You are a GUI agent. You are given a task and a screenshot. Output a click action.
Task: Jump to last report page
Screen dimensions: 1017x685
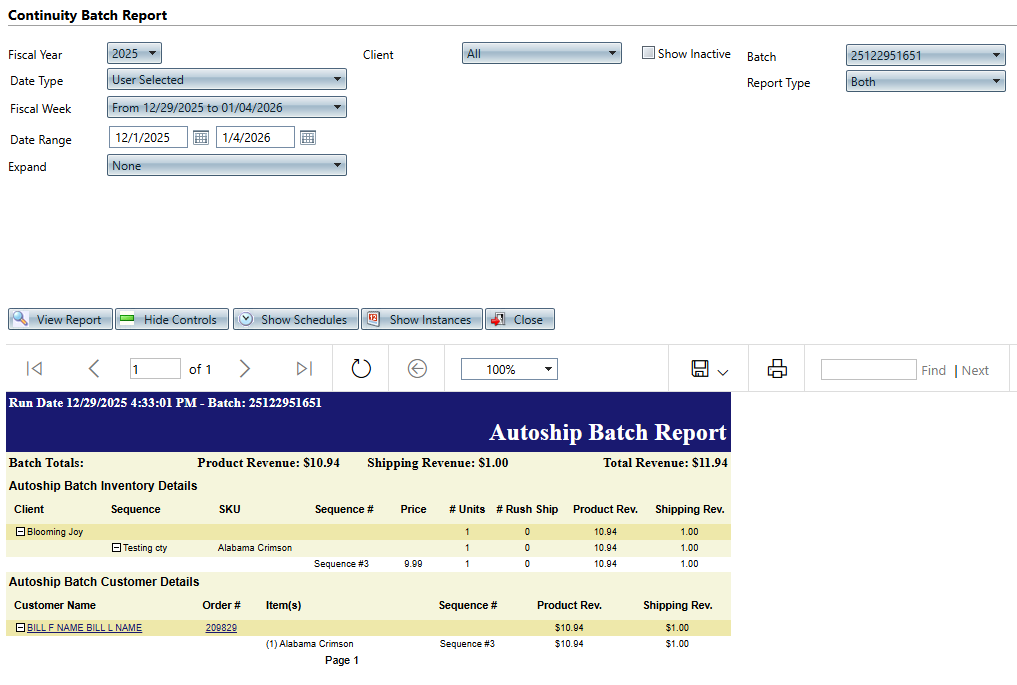coord(304,369)
